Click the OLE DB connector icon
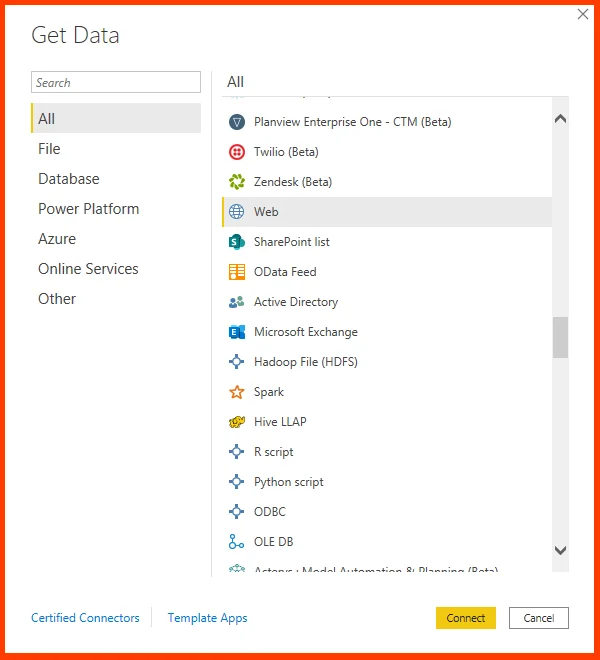 point(236,542)
